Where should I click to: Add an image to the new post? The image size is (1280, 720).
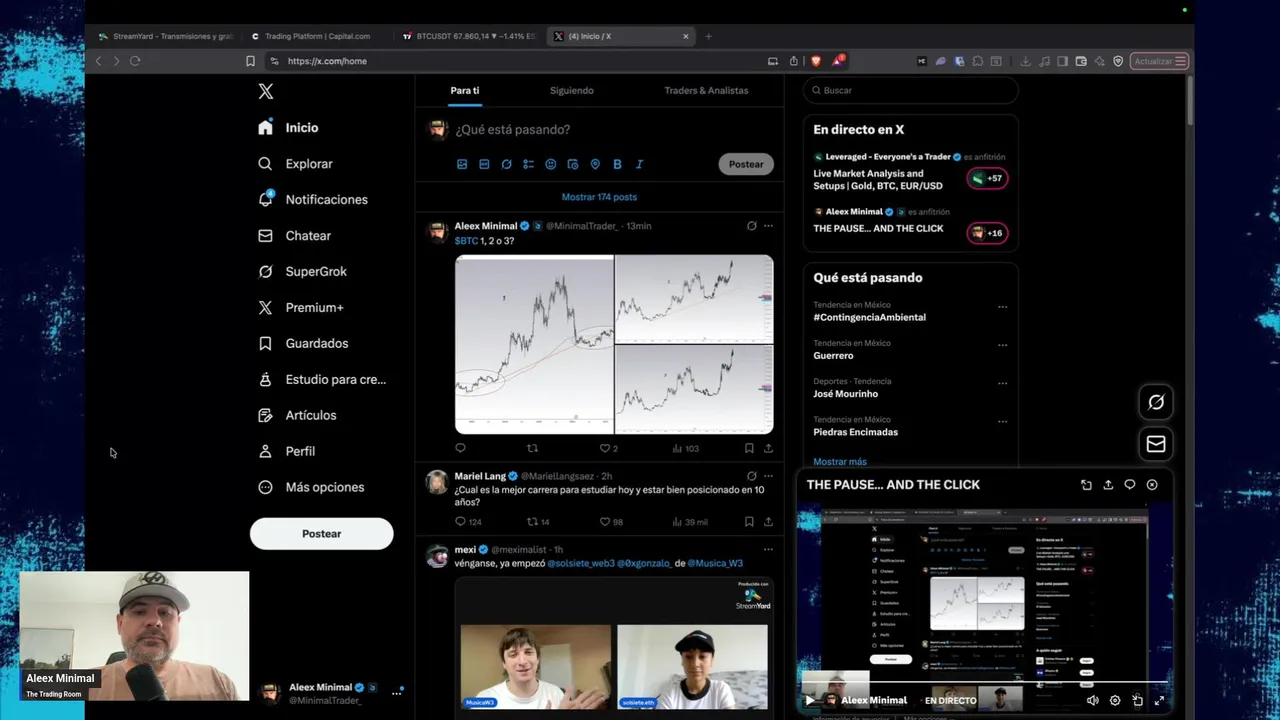coord(462,164)
